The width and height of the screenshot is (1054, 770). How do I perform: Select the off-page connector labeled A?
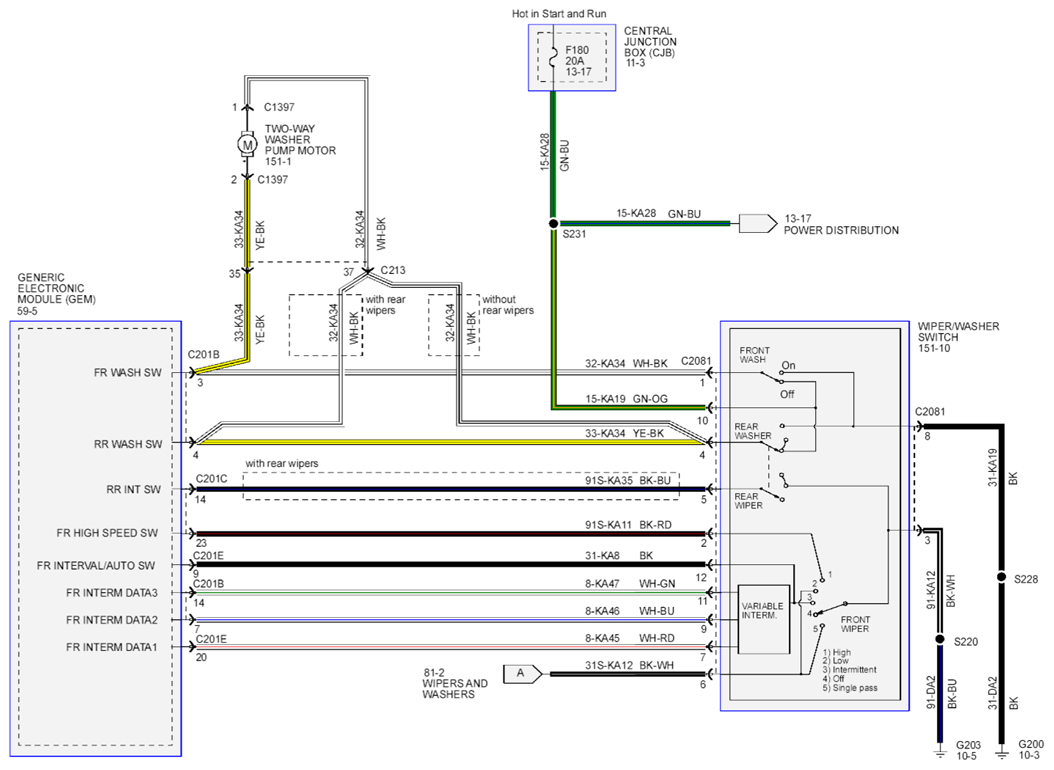(523, 673)
